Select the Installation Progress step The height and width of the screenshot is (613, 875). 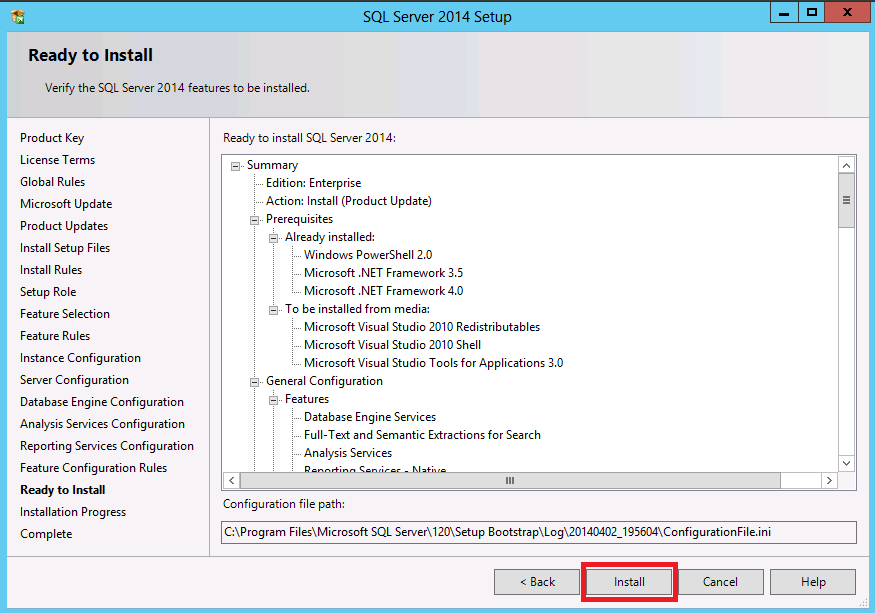[x=73, y=512]
